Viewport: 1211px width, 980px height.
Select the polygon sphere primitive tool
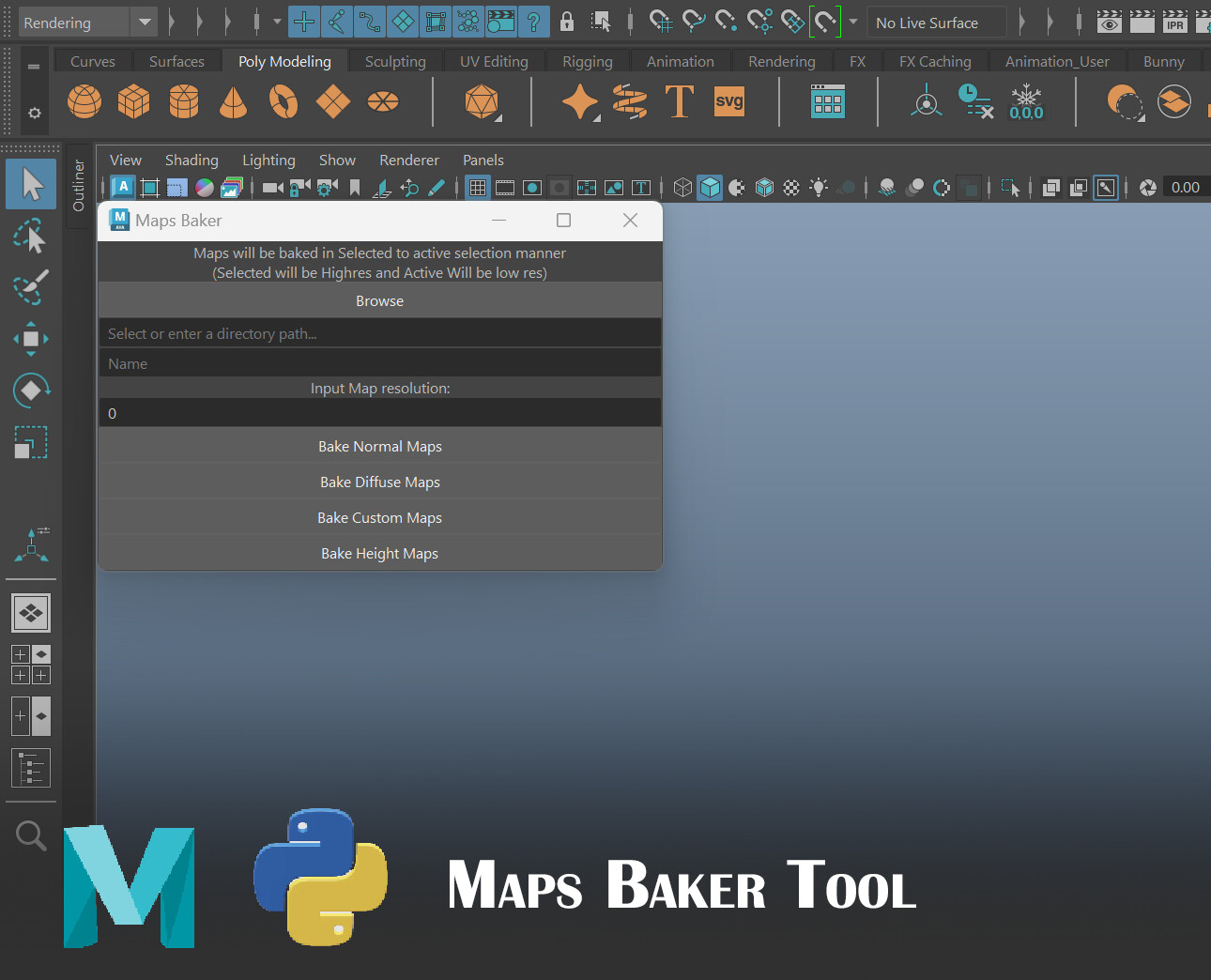pyautogui.click(x=84, y=101)
